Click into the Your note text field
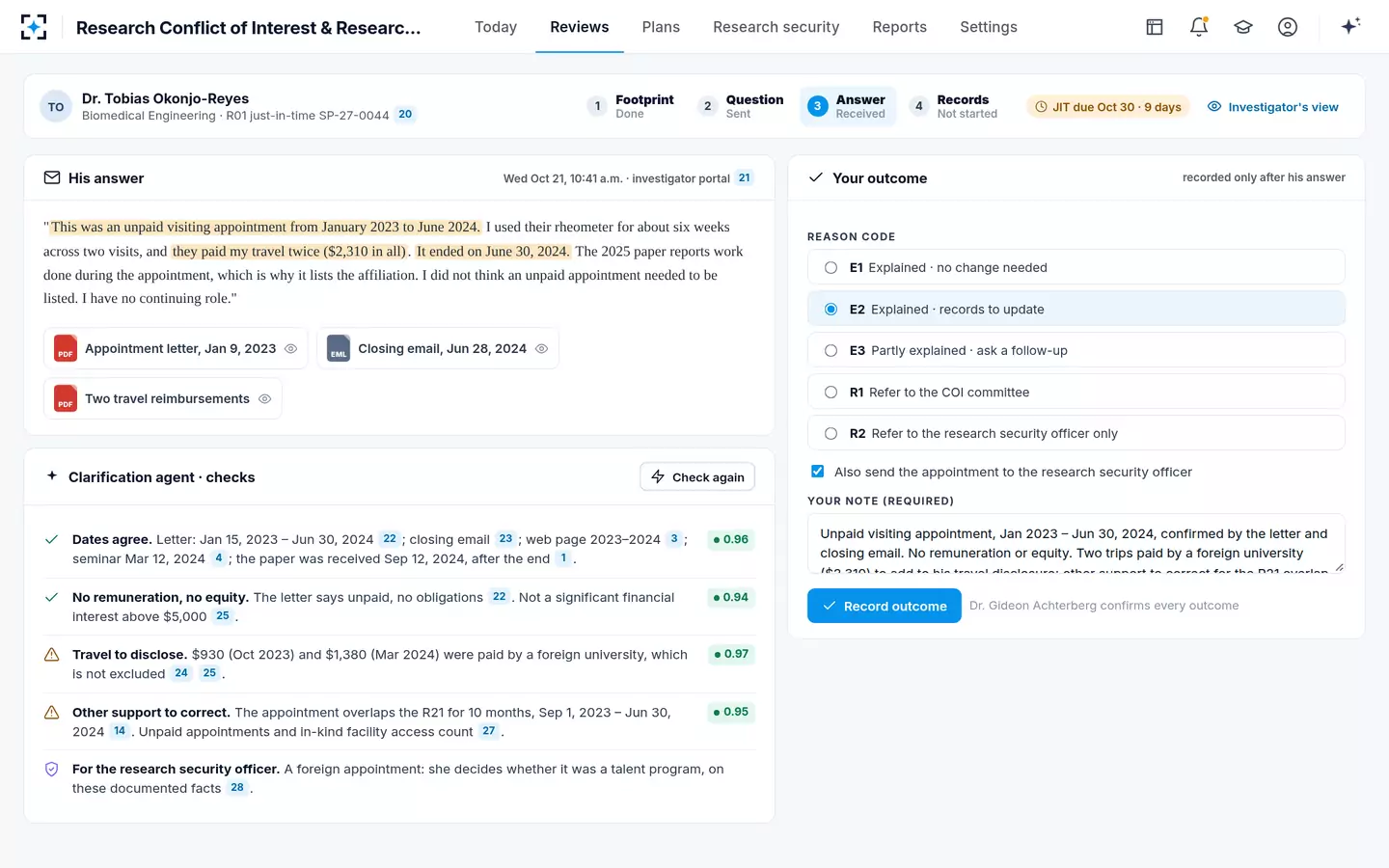Image resolution: width=1389 pixels, height=868 pixels. tap(1076, 543)
